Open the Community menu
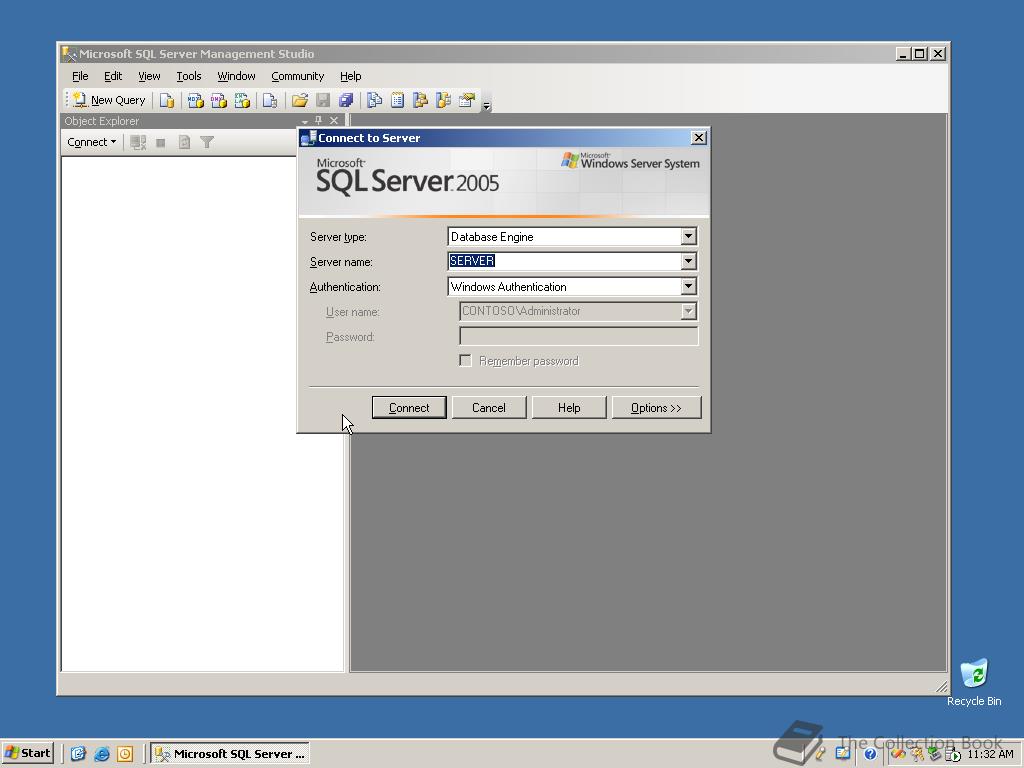1024x768 pixels. click(297, 76)
